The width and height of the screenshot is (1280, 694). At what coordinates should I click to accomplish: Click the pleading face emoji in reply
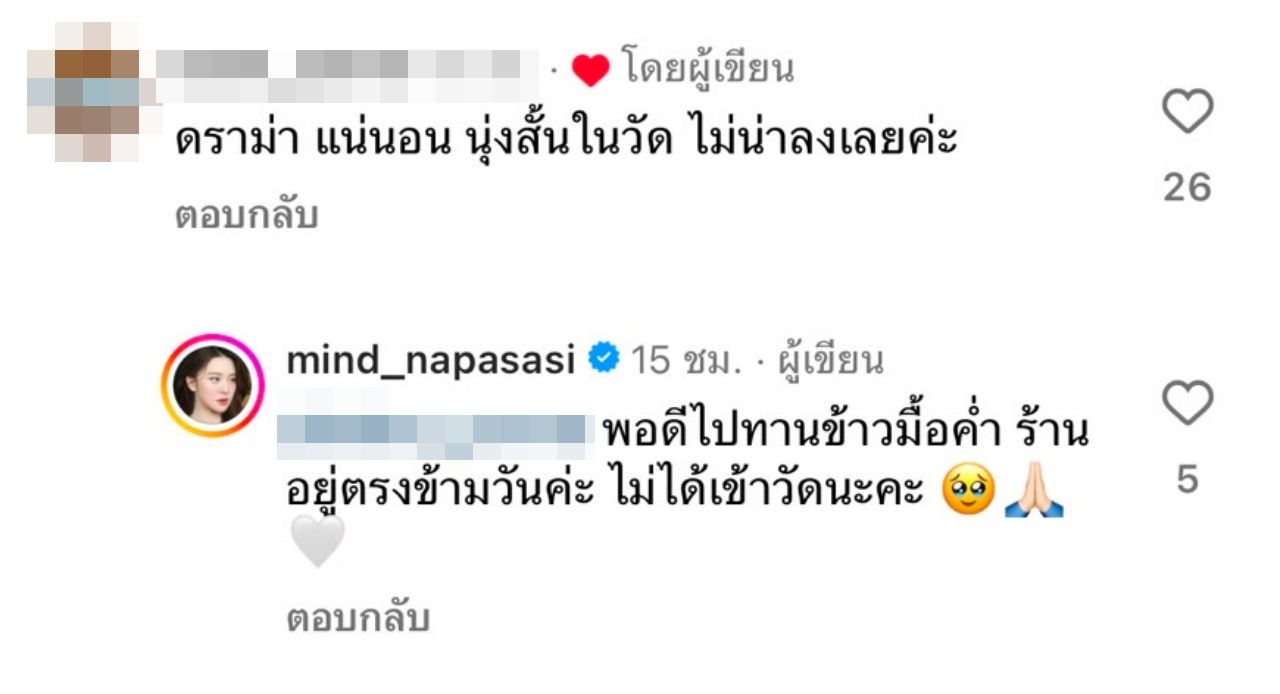tap(969, 492)
